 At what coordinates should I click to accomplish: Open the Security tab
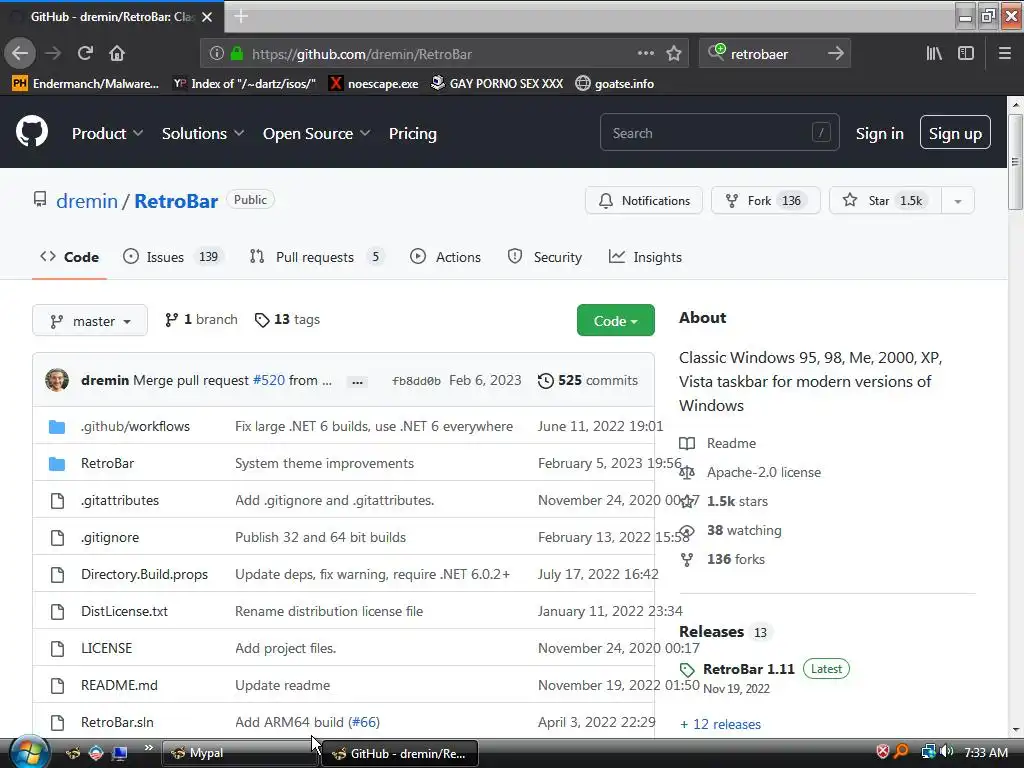[545, 257]
